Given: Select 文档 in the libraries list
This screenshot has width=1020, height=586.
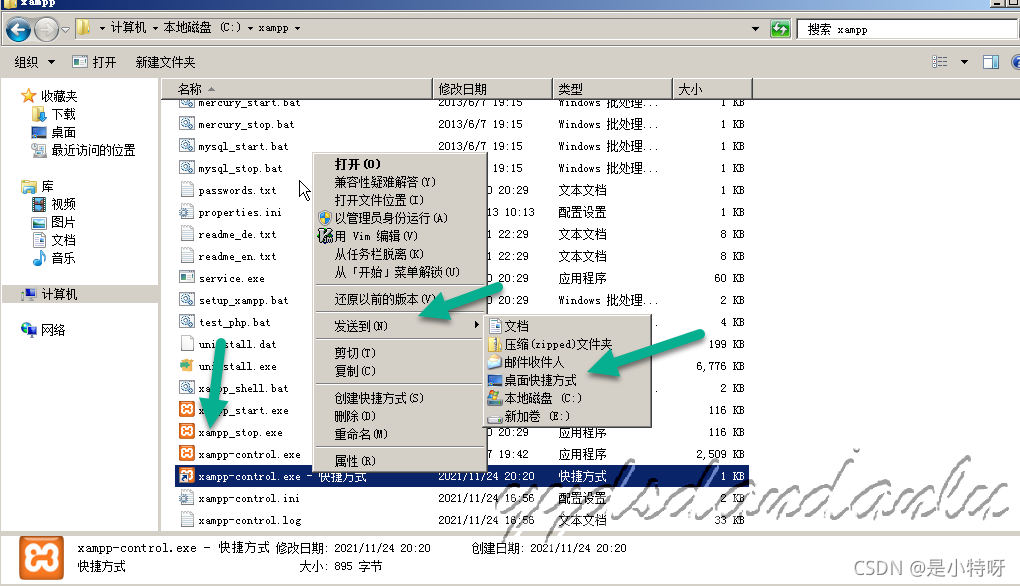Looking at the screenshot, I should (x=64, y=240).
